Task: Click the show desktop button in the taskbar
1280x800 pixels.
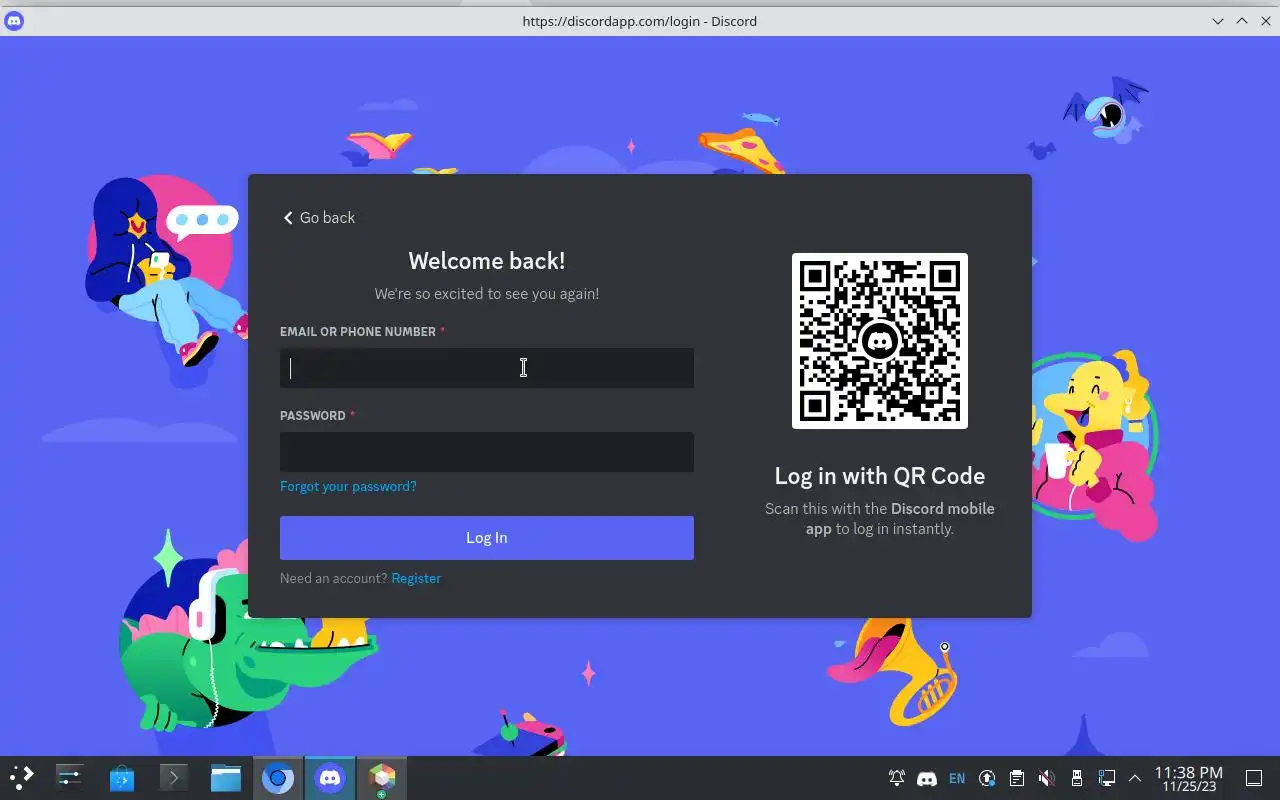Action: click(1254, 778)
